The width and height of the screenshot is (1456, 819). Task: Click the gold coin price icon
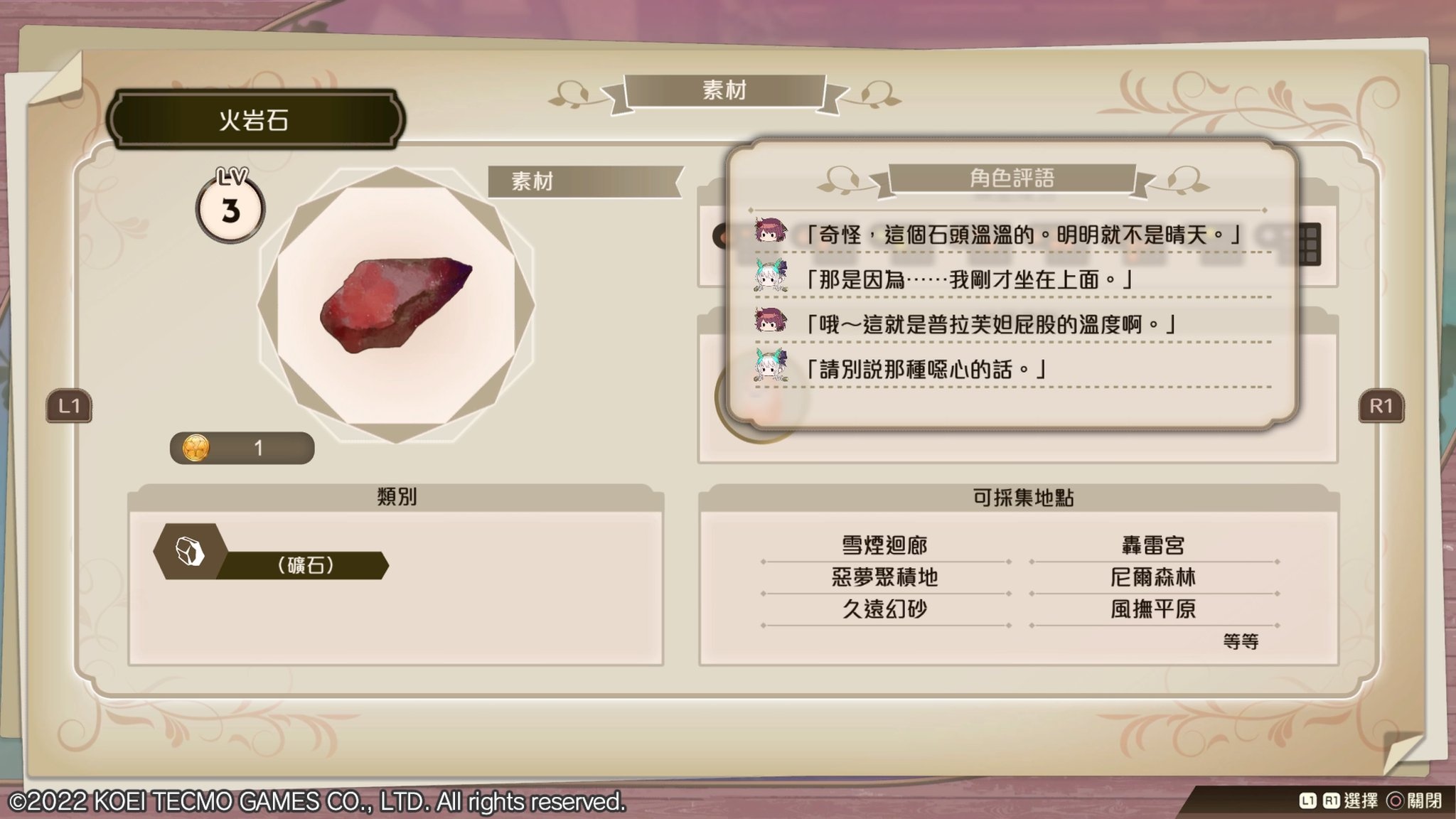[196, 448]
